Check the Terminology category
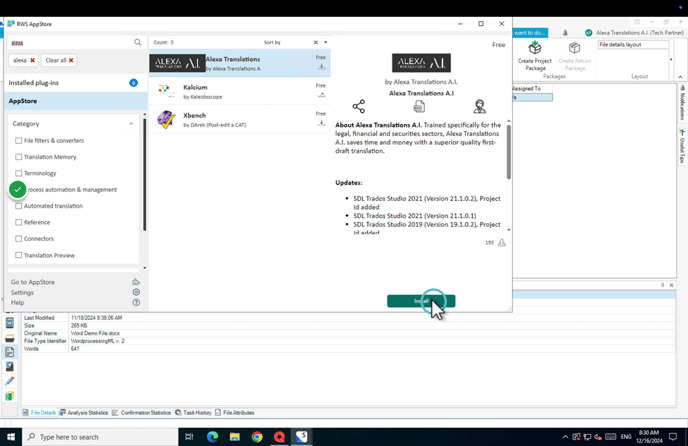This screenshot has height=446, width=688. tap(18, 173)
